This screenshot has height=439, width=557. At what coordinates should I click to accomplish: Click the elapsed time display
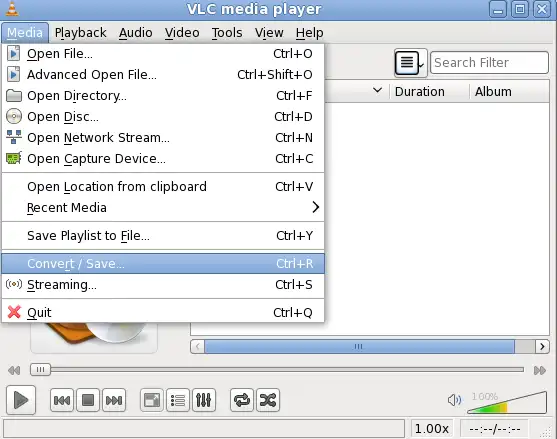pyautogui.click(x=495, y=429)
